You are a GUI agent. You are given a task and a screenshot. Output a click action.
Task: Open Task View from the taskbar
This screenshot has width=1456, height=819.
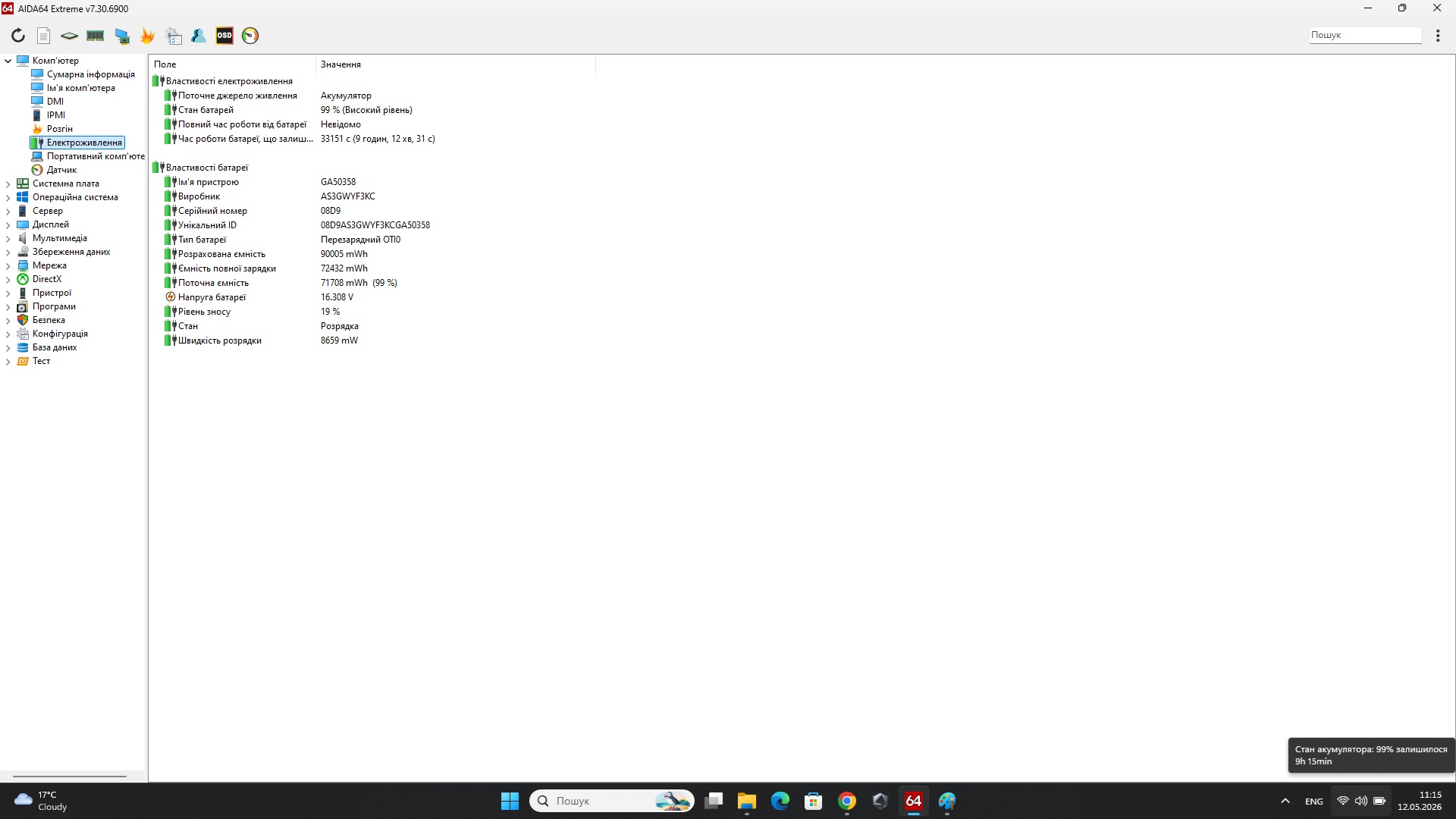point(713,801)
